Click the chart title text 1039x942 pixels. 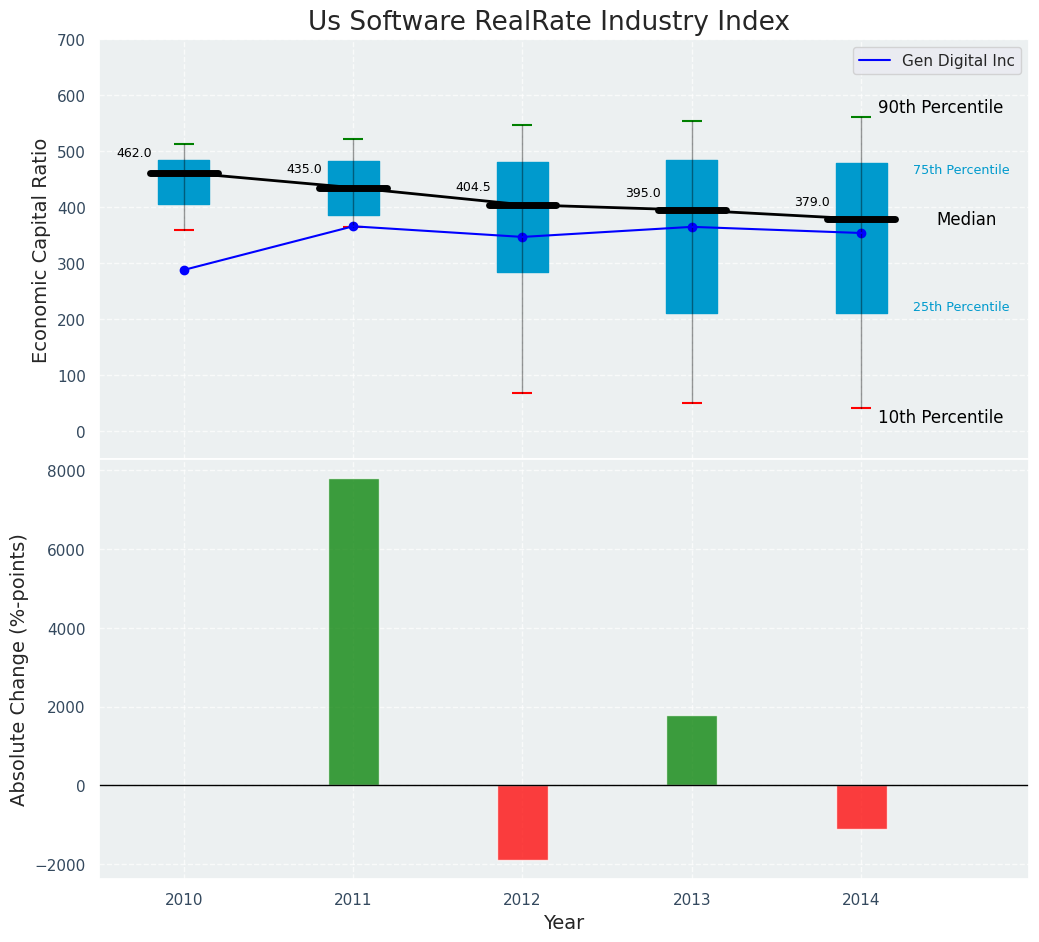[548, 22]
